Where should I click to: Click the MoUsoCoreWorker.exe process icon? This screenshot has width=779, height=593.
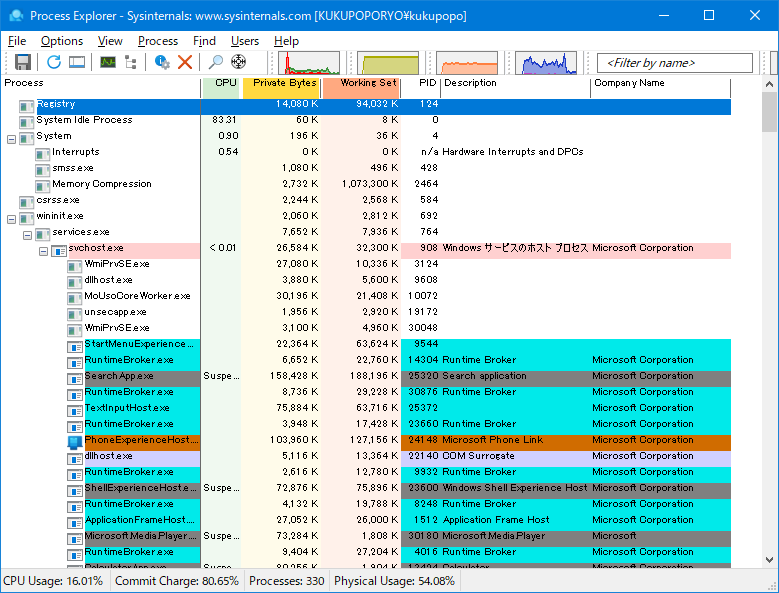pos(75,298)
